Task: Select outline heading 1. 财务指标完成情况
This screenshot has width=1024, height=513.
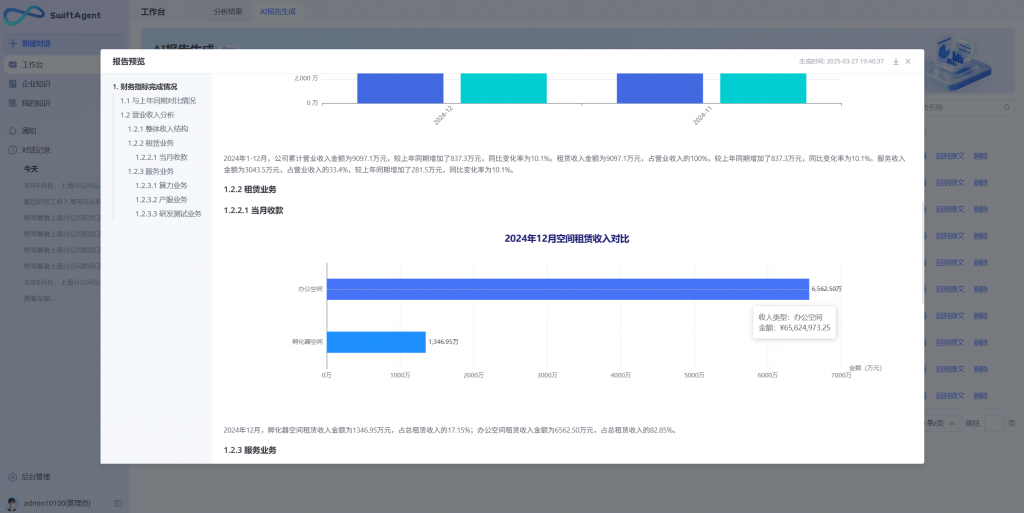Action: click(x=145, y=87)
